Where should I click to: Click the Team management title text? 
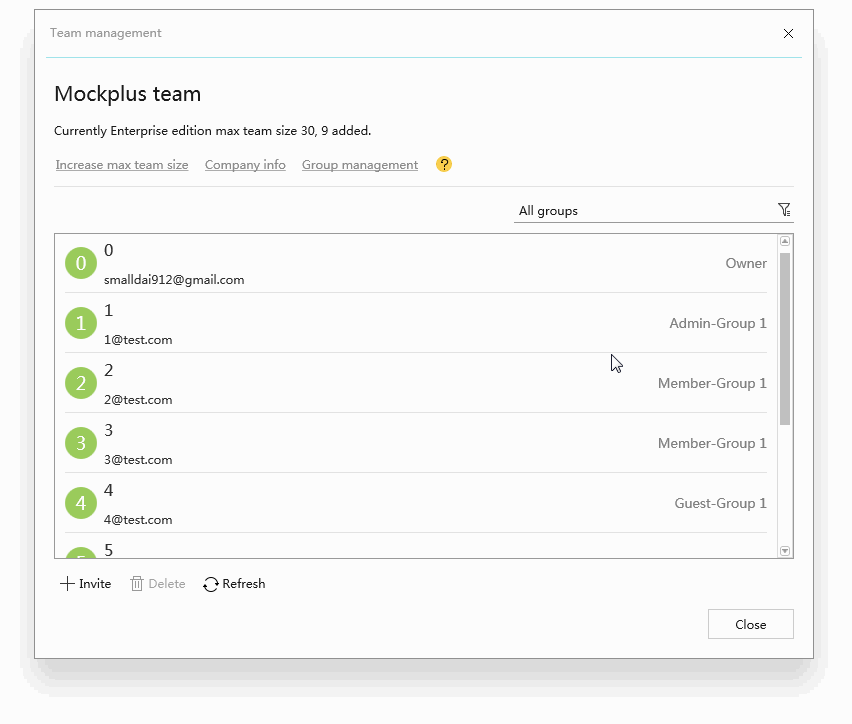[x=105, y=33]
